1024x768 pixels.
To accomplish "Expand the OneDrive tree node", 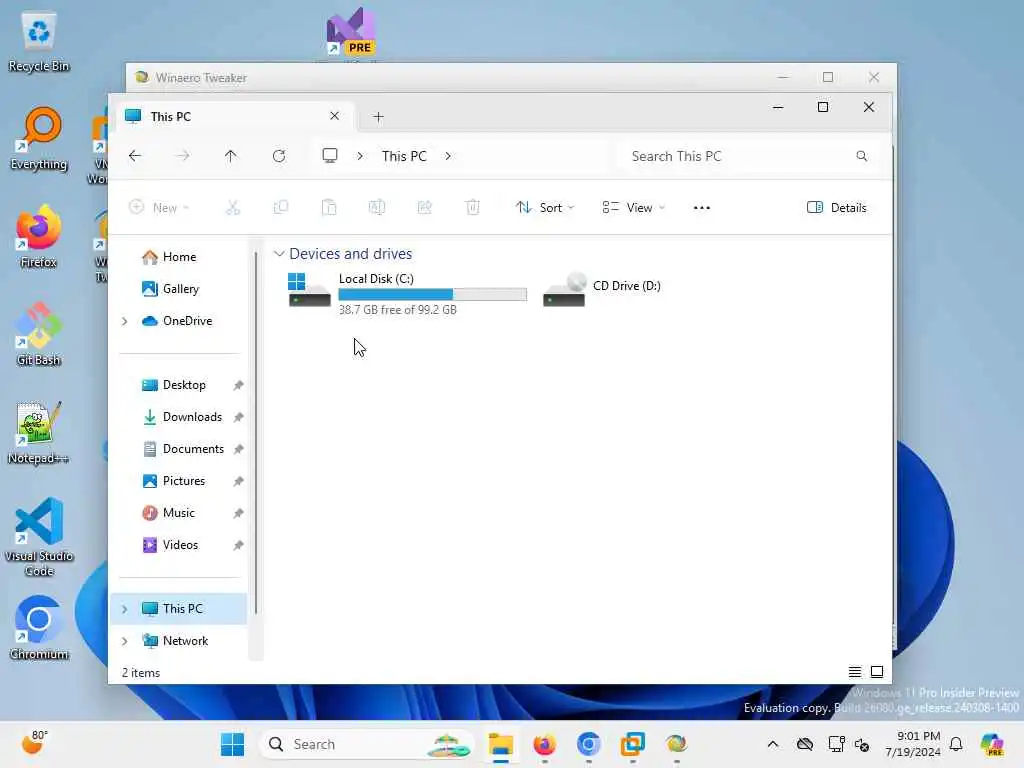I will point(125,321).
